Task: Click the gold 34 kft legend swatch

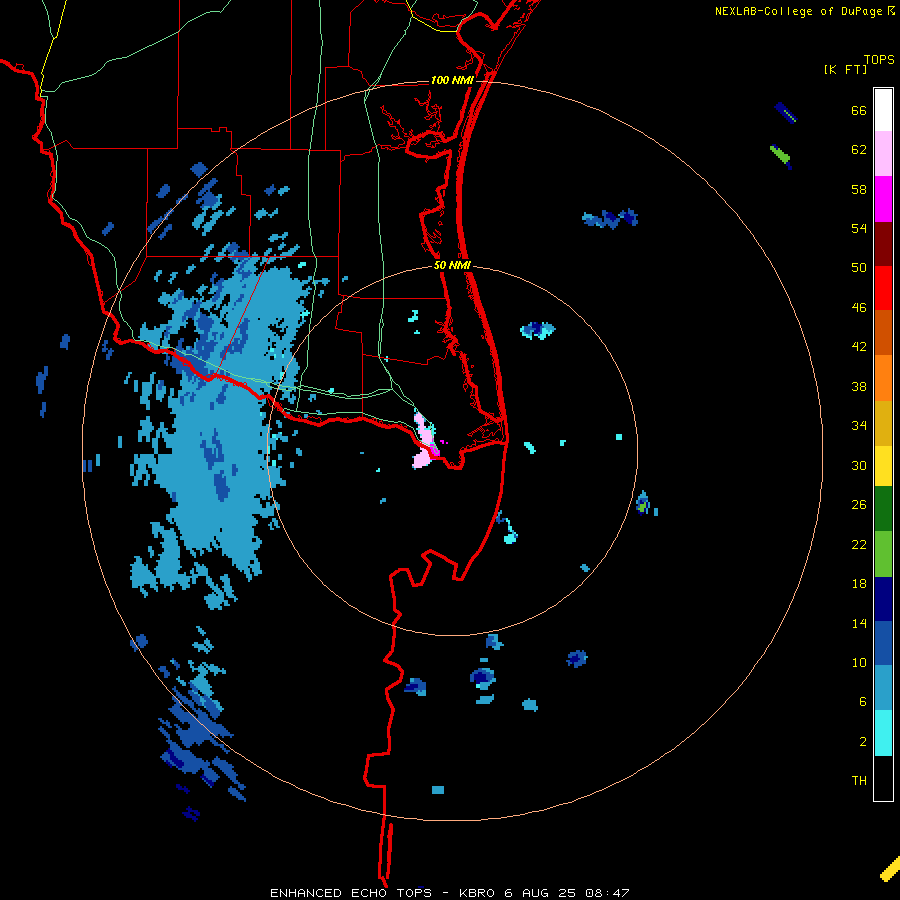Action: pyautogui.click(x=883, y=423)
